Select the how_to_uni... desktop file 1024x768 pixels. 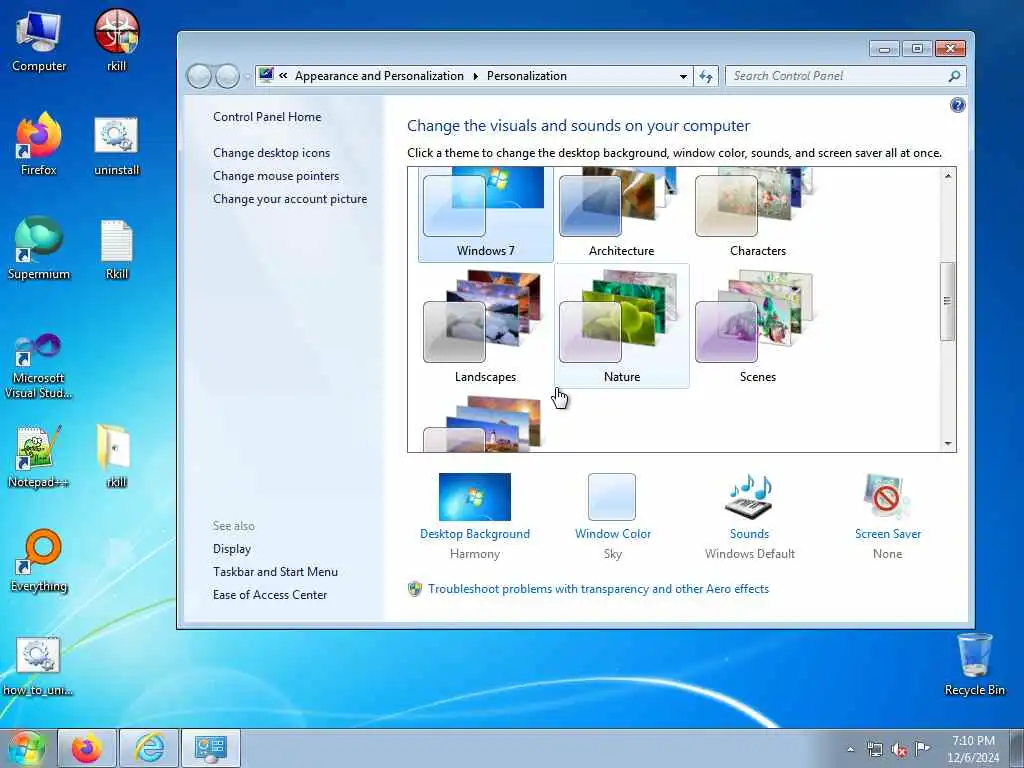pos(39,665)
